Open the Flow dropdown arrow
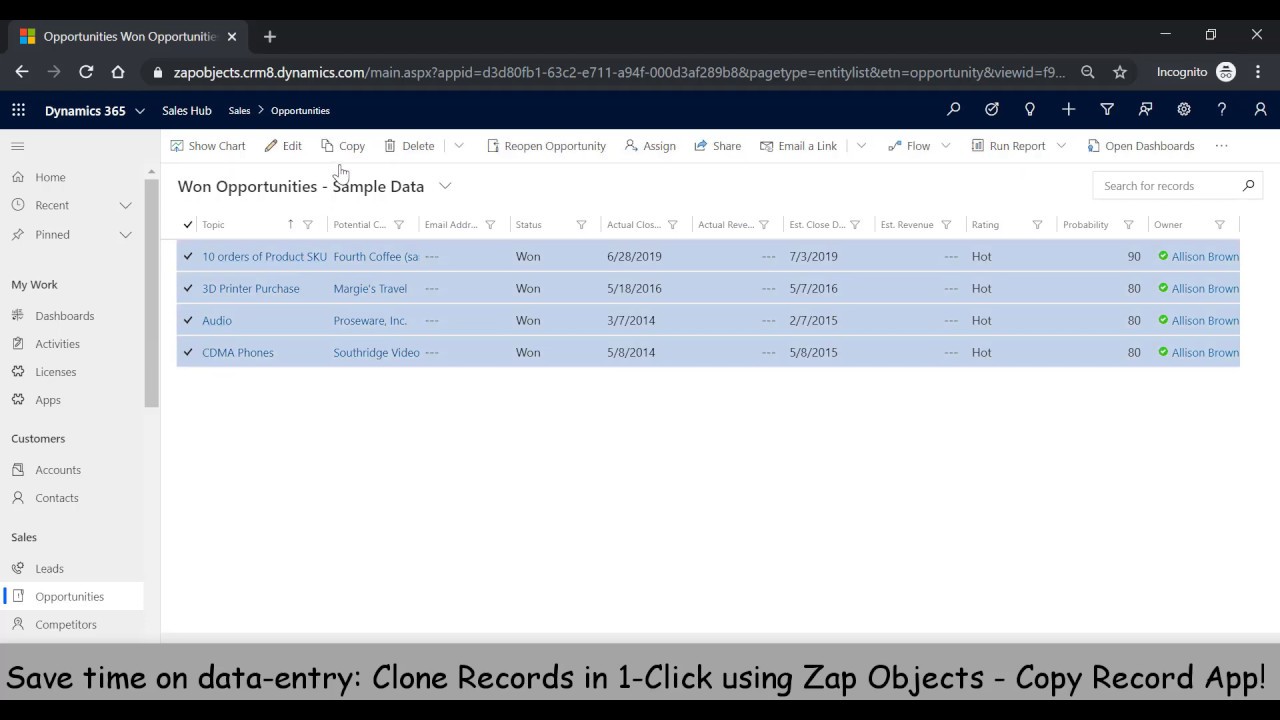This screenshot has height=720, width=1280. click(x=946, y=146)
